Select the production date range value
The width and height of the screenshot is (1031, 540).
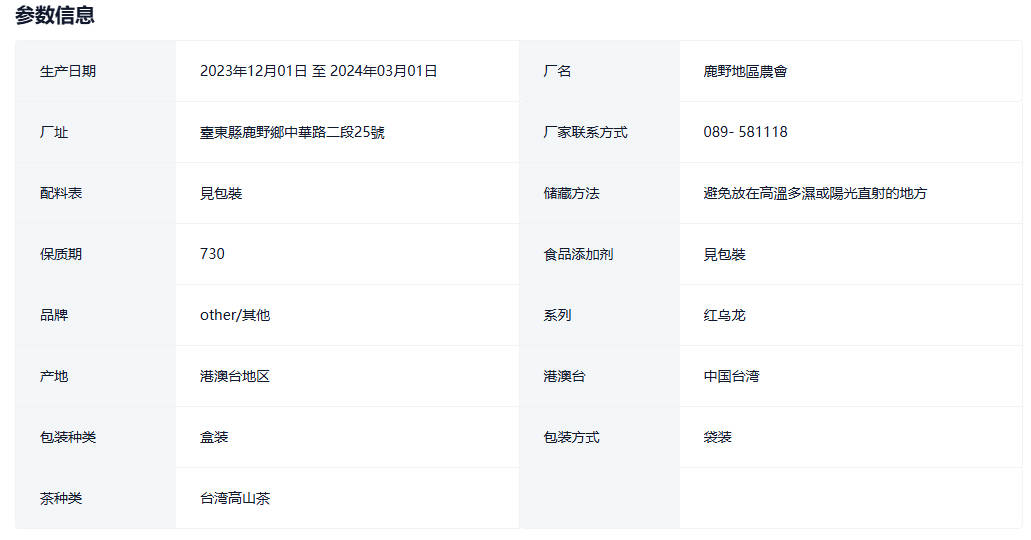coord(318,71)
